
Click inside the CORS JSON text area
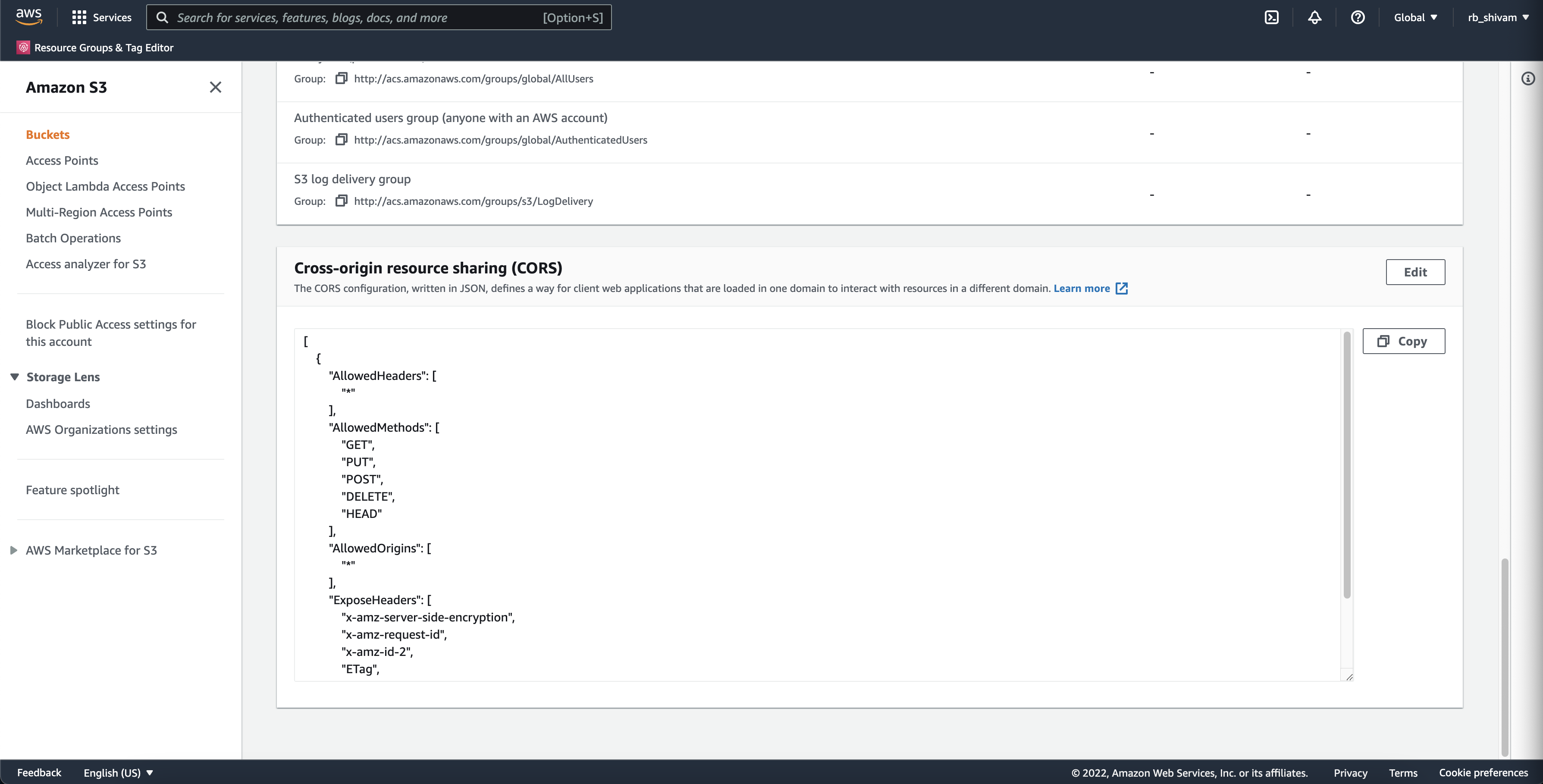pos(818,504)
